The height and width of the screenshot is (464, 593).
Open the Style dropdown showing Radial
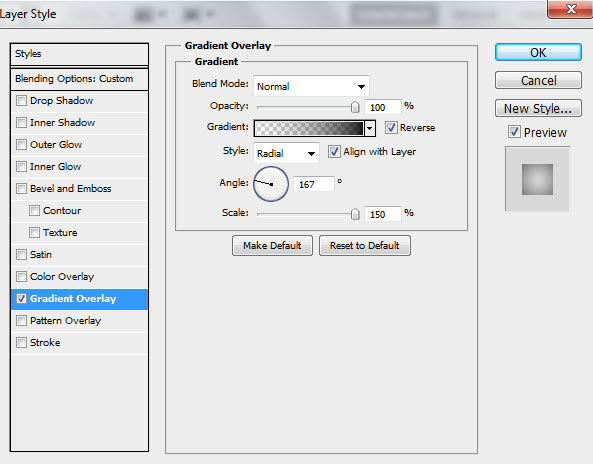pyautogui.click(x=286, y=153)
